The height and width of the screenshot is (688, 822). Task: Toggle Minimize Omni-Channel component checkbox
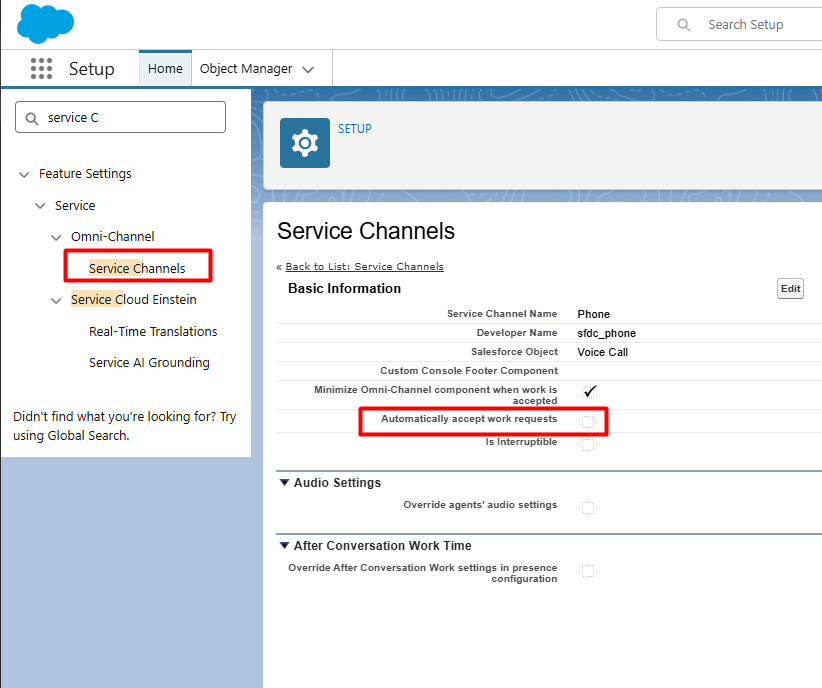pyautogui.click(x=589, y=392)
